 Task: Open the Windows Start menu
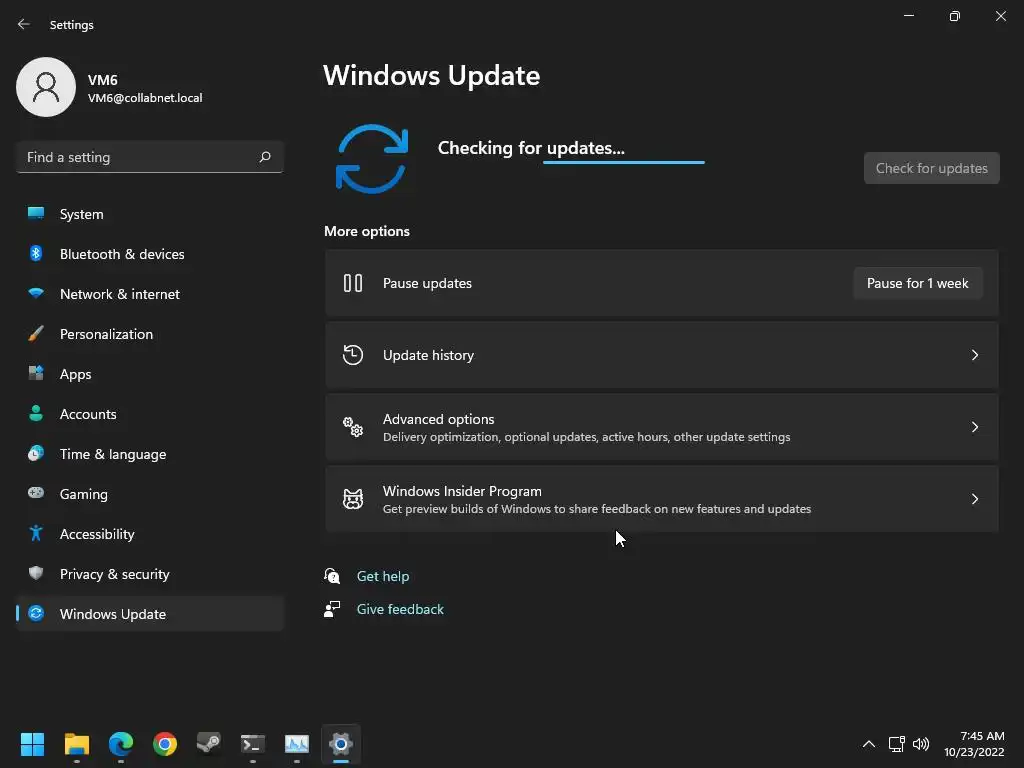click(32, 744)
